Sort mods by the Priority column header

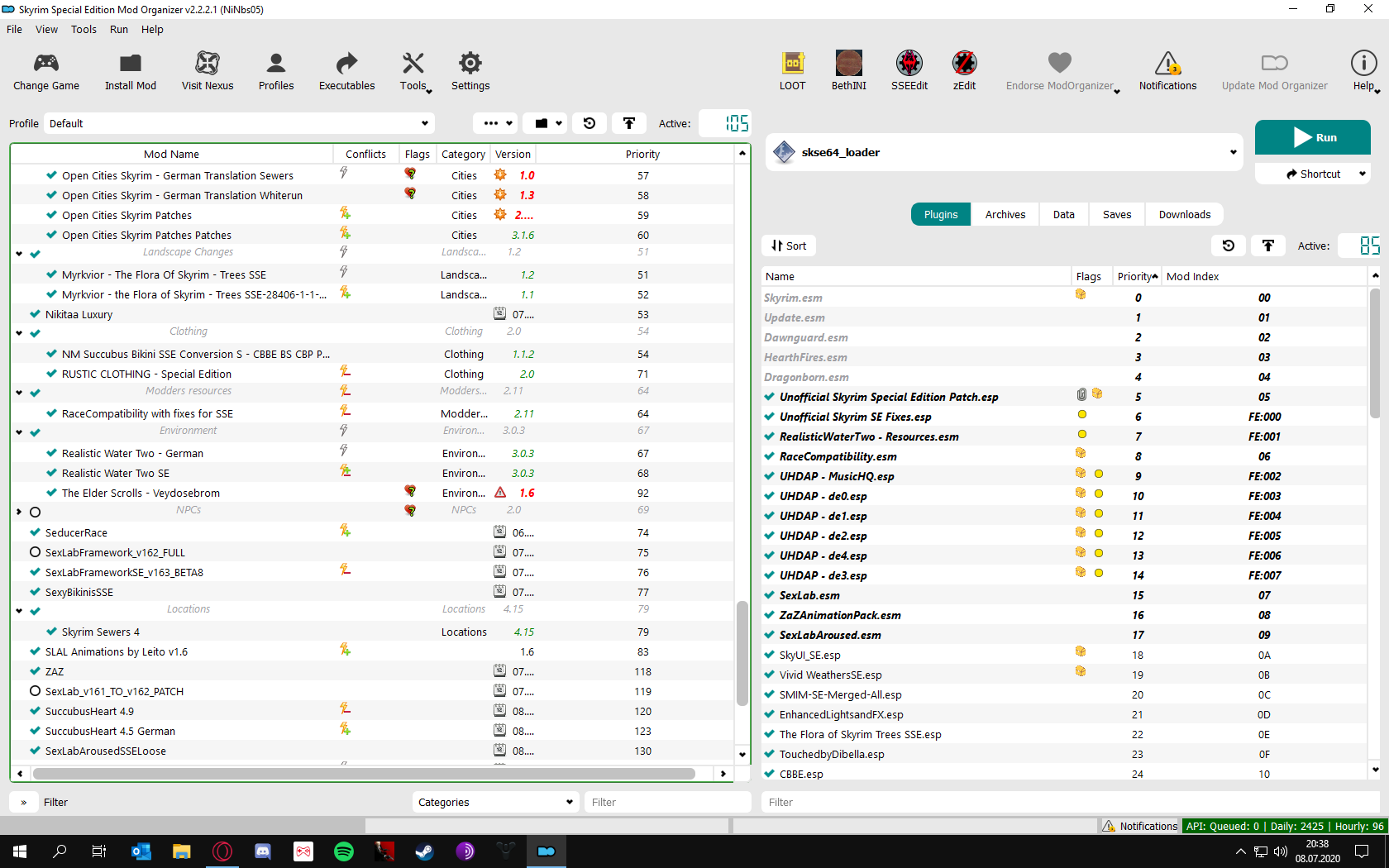(x=642, y=154)
